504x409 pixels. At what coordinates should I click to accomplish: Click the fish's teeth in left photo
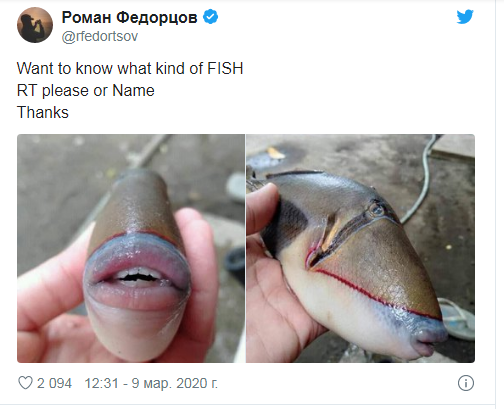point(139,276)
